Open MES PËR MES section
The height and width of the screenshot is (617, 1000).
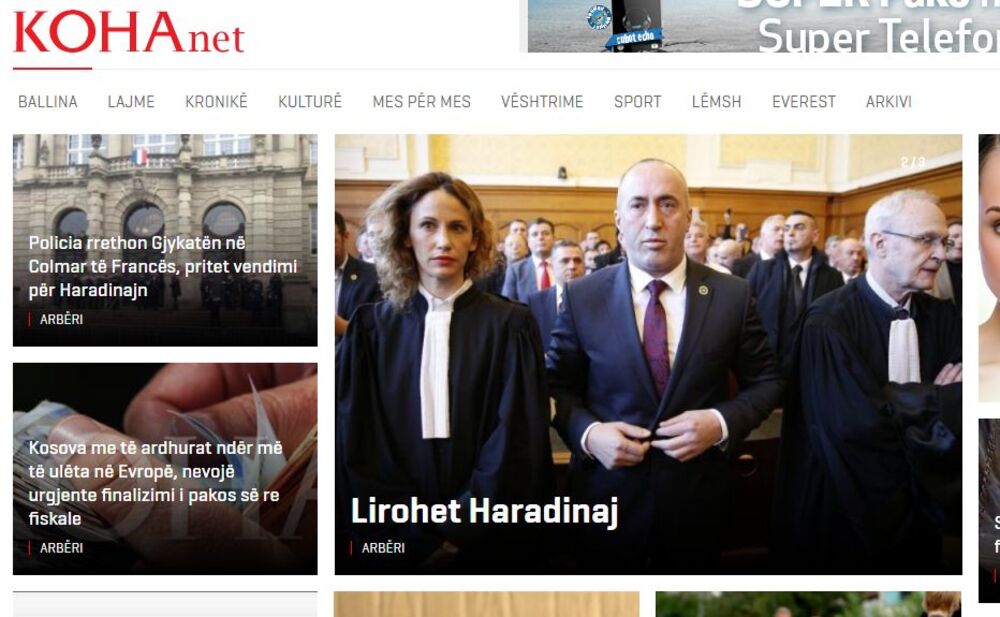(422, 101)
